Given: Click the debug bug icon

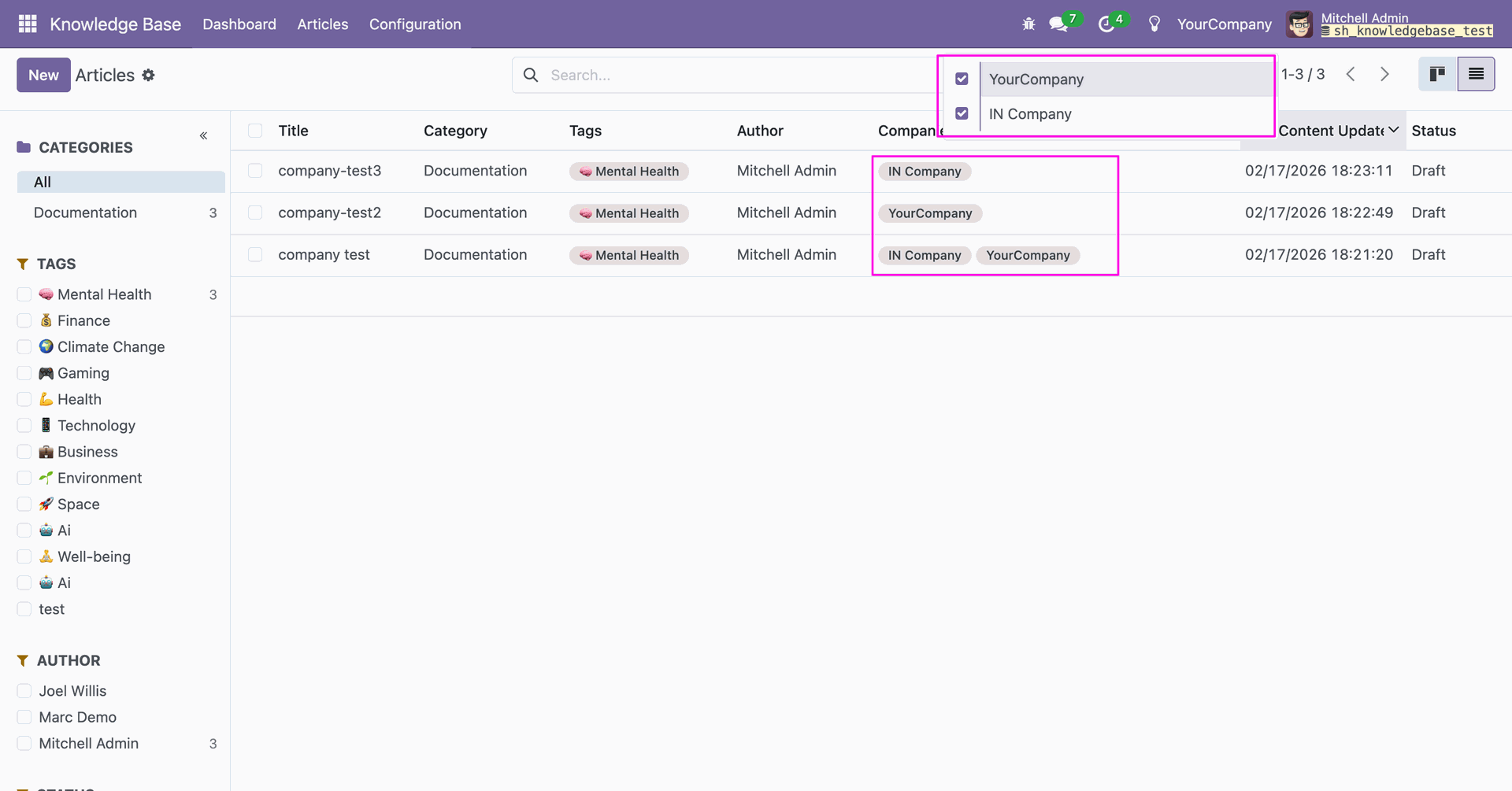Looking at the screenshot, I should point(1028,24).
